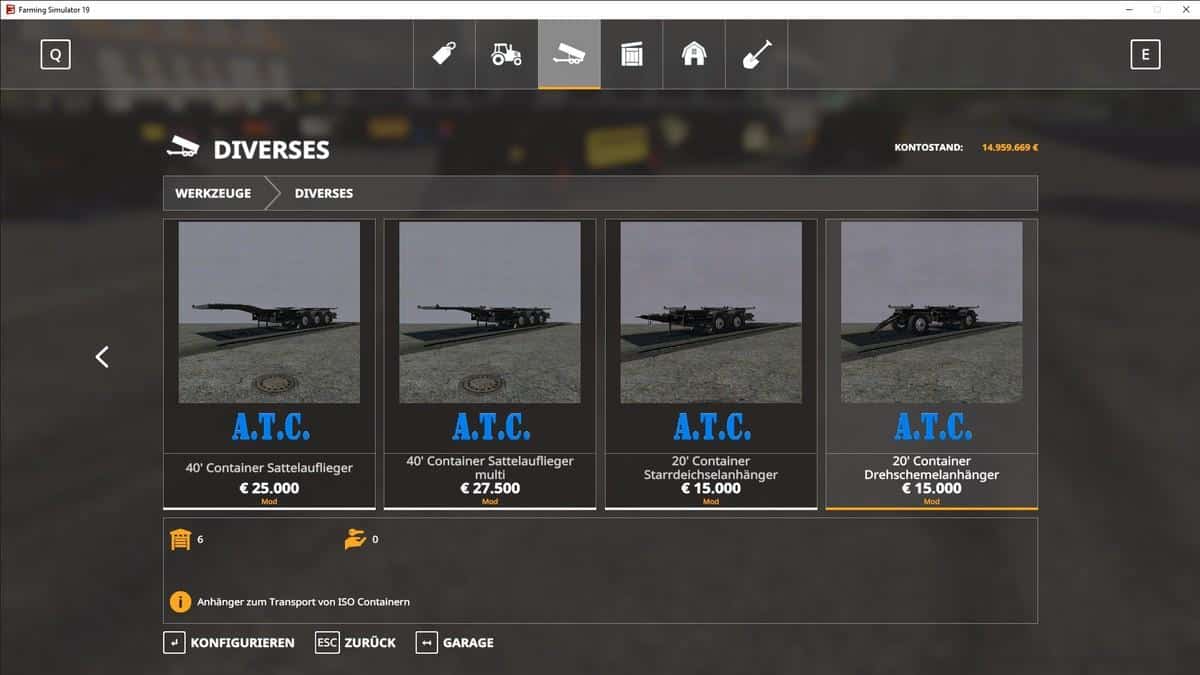Select the trailer tools category icon
Image resolution: width=1200 pixels, height=675 pixels.
pos(569,54)
